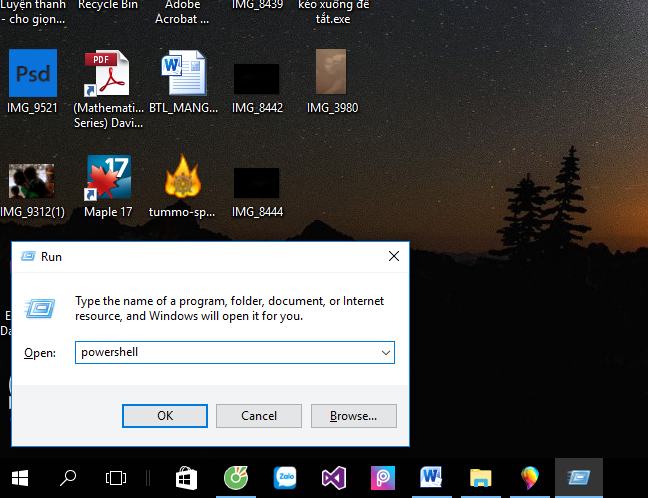
Task: Open taskbar Search magnifier
Action: pyautogui.click(x=68, y=478)
